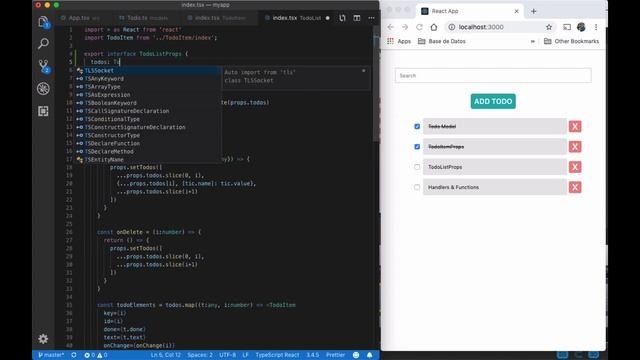Go back in Chrome browser
The image size is (640, 360).
coord(391,27)
